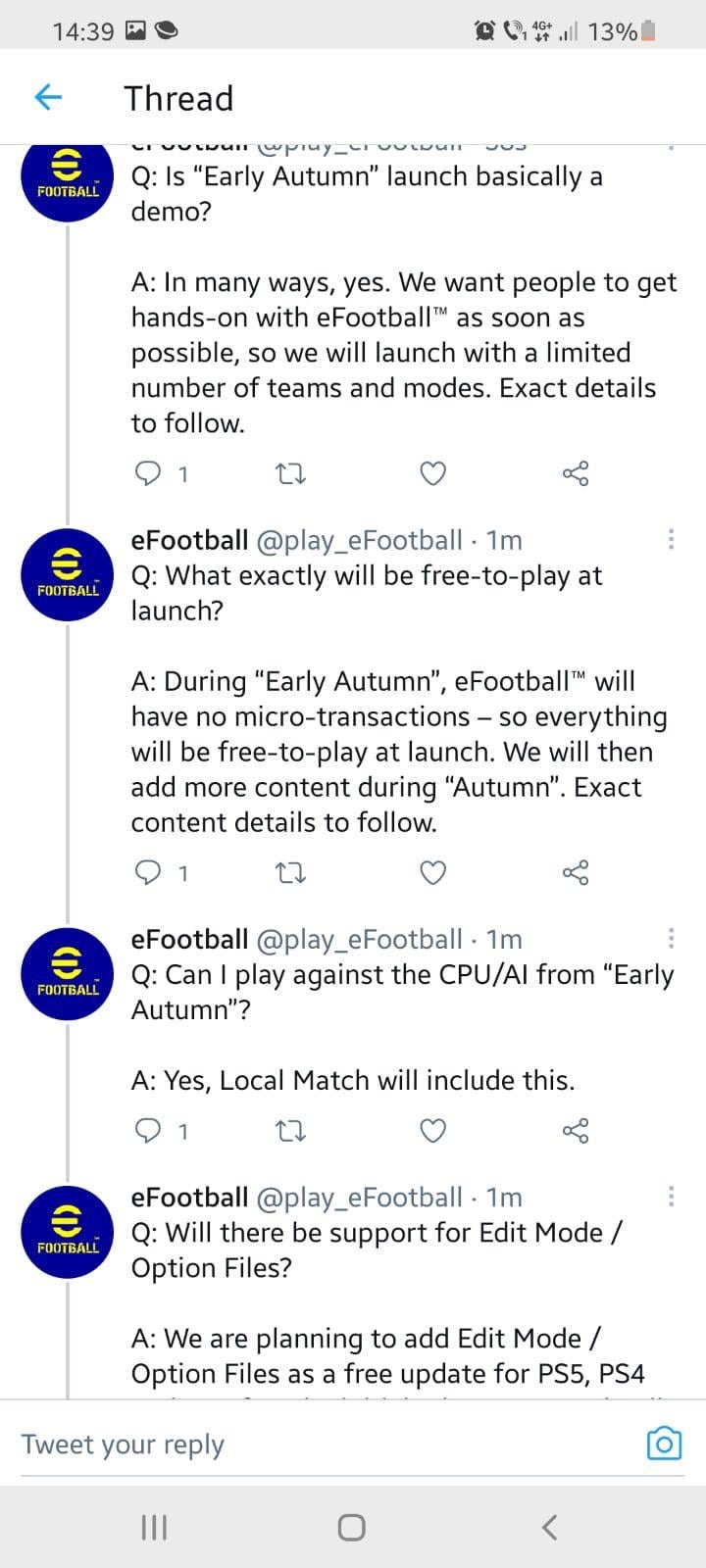Share the free-to-play at launch tweet

pos(576,873)
